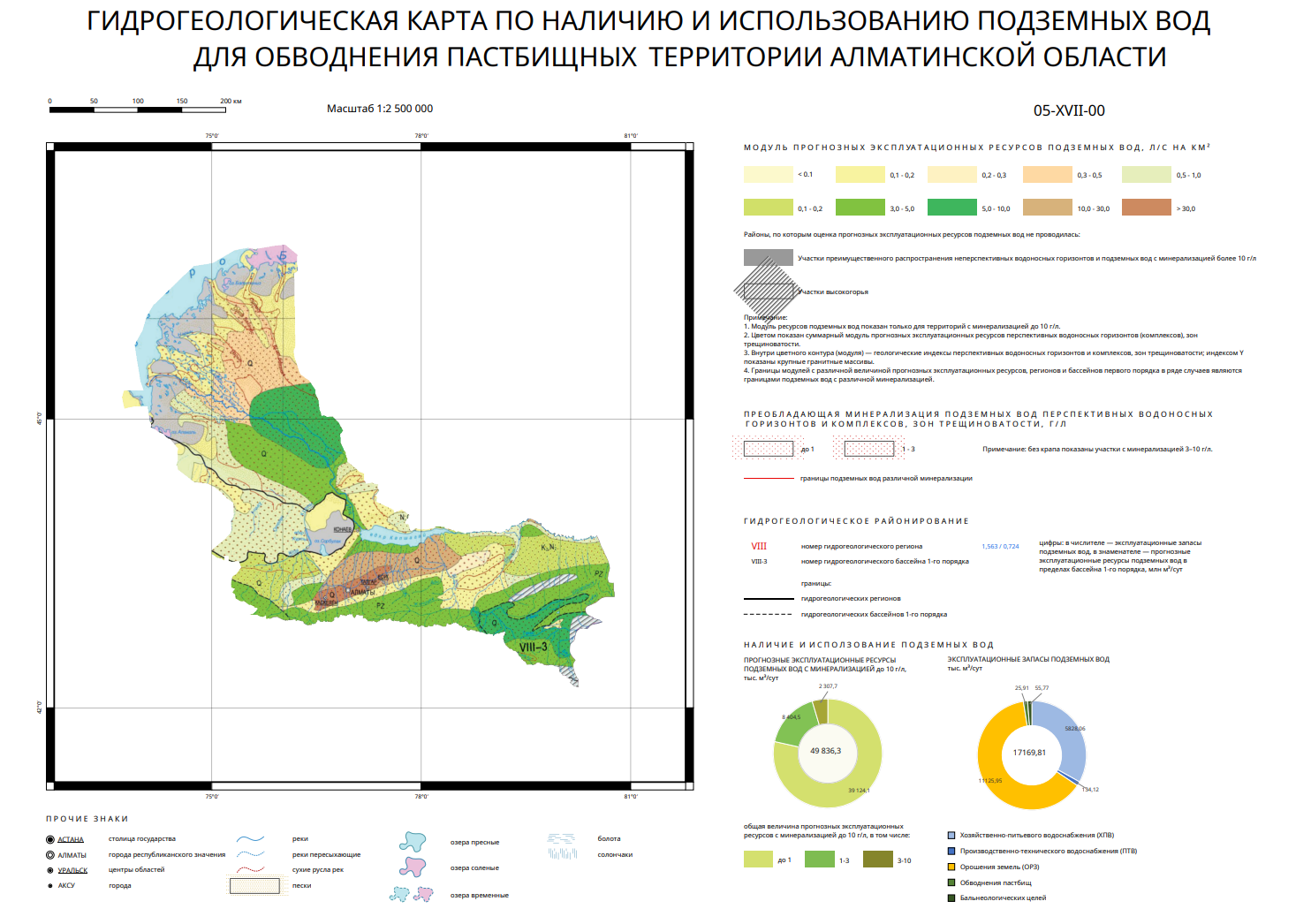Screen dimensions: 1311x924
Task: Click the 49 836,3 donut chart center
Action: coord(826,751)
